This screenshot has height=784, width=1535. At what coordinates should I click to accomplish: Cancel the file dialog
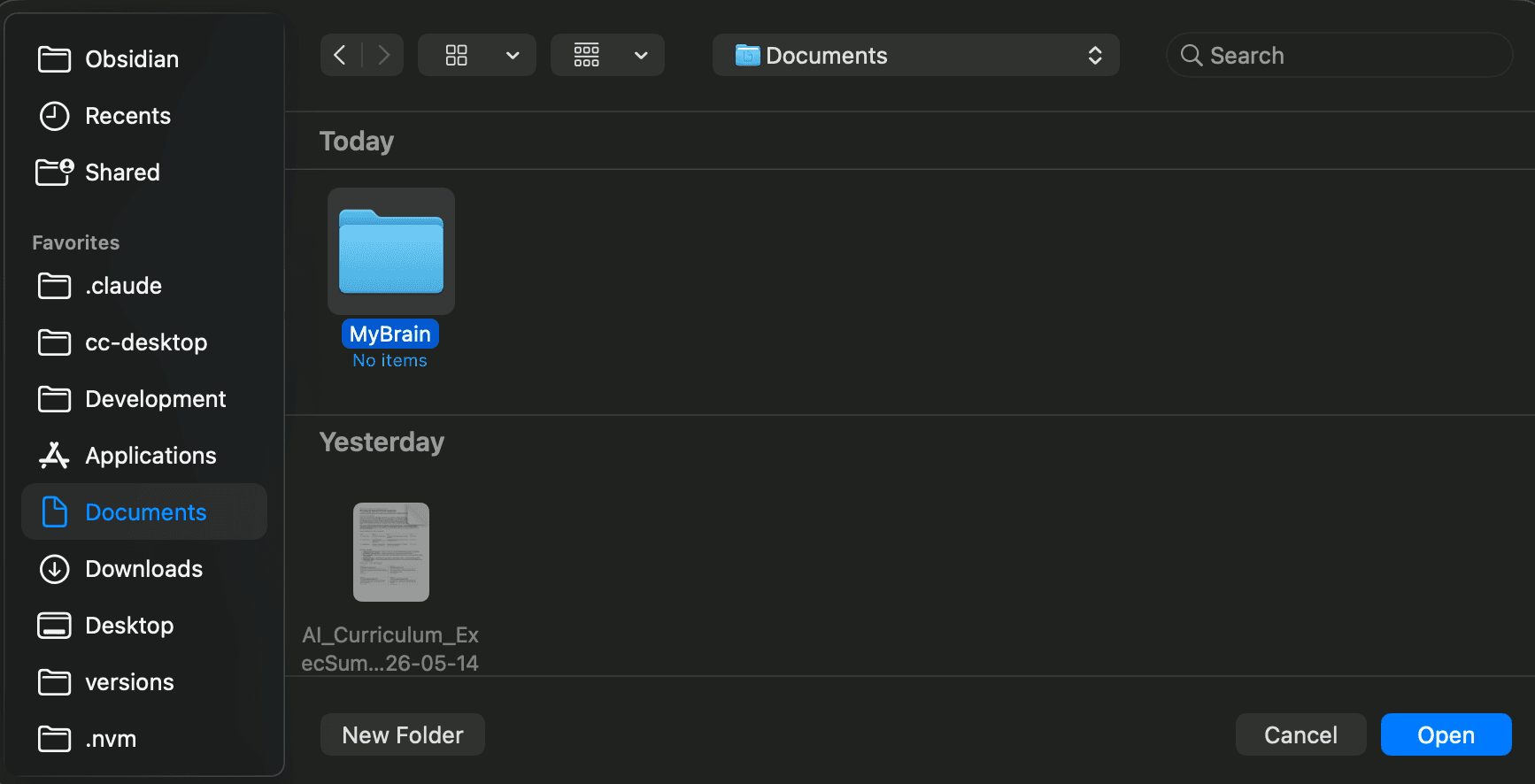click(x=1301, y=734)
